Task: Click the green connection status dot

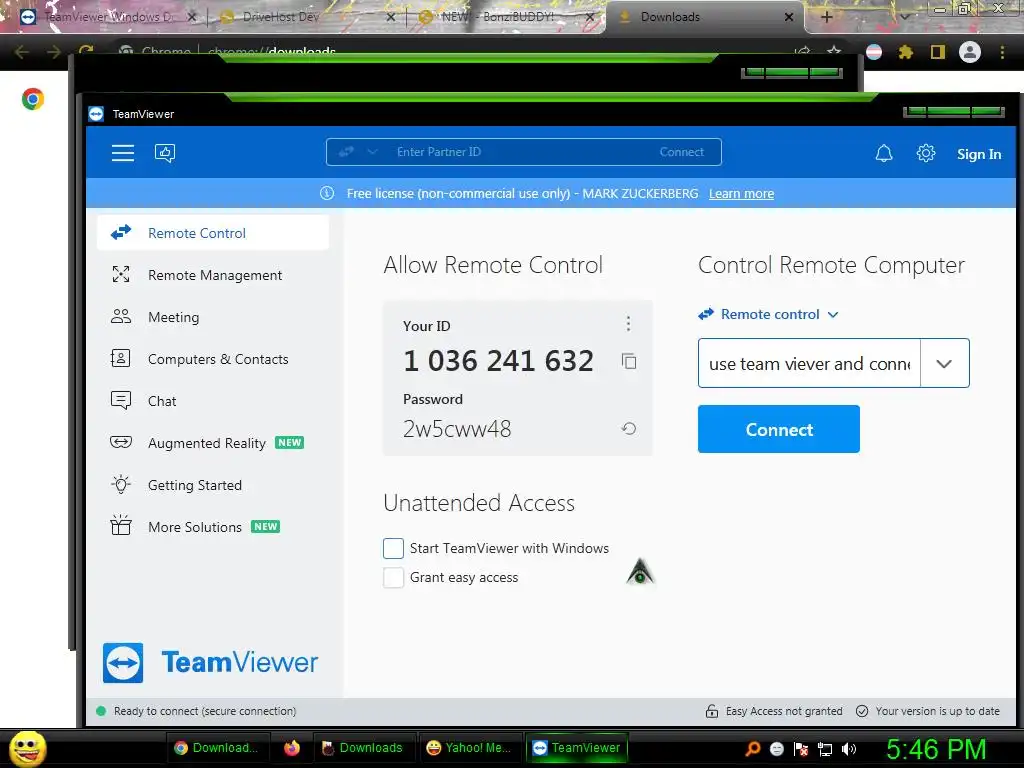Action: (x=101, y=711)
